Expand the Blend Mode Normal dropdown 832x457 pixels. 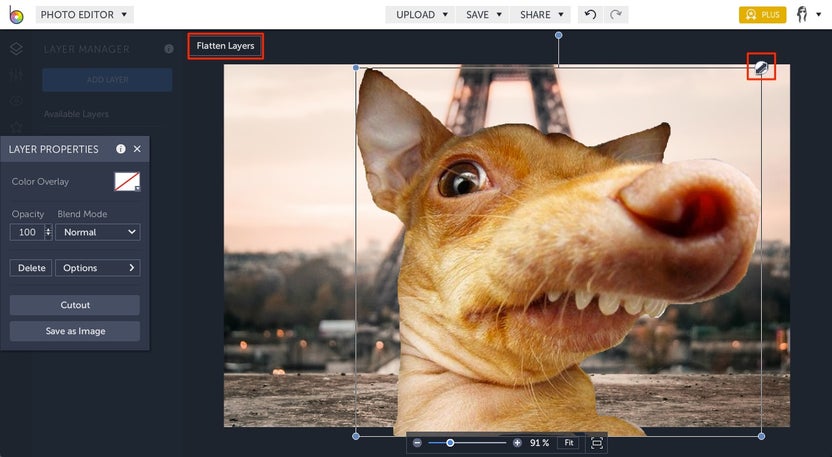click(98, 232)
